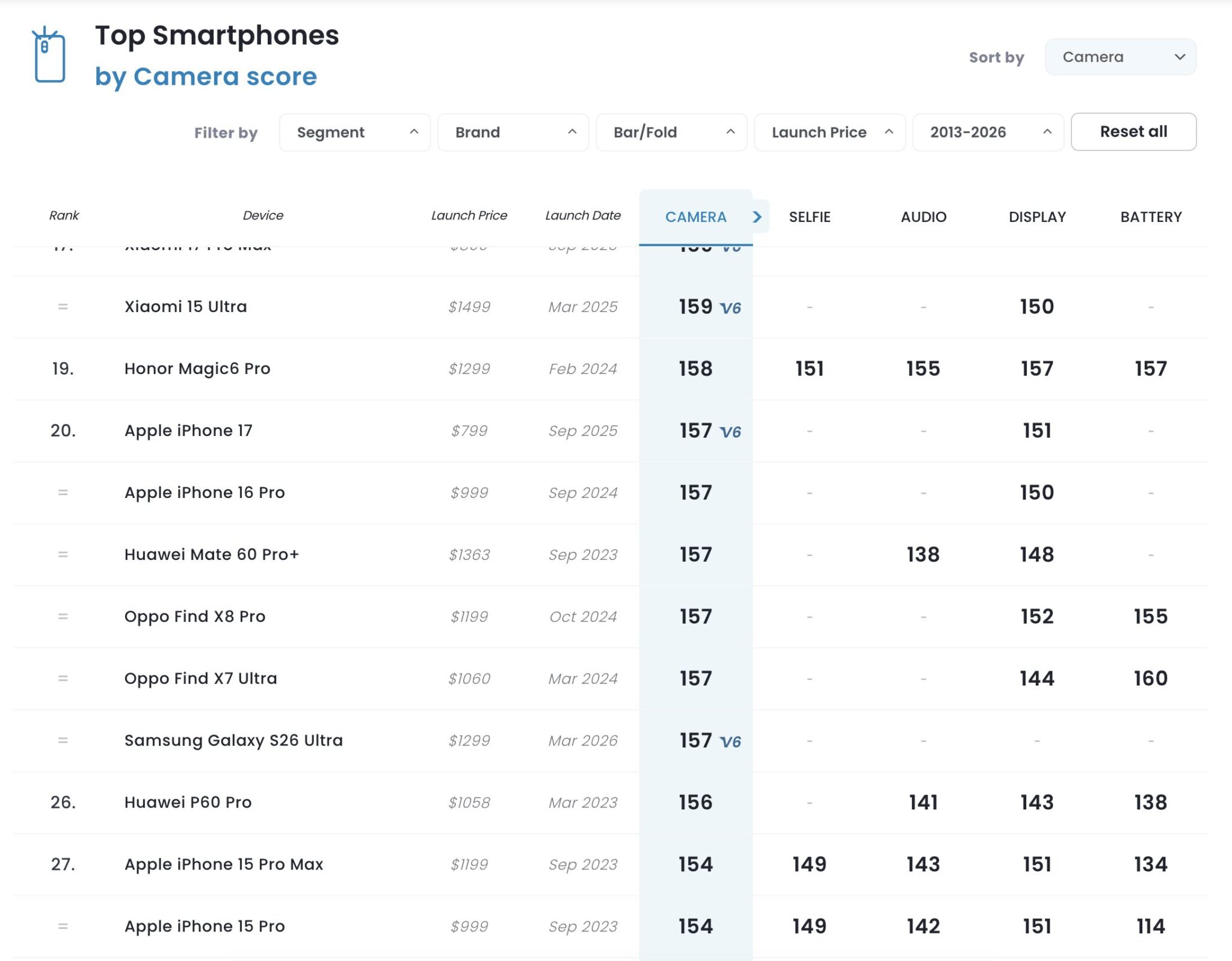Click the rank number 26.

tap(63, 802)
